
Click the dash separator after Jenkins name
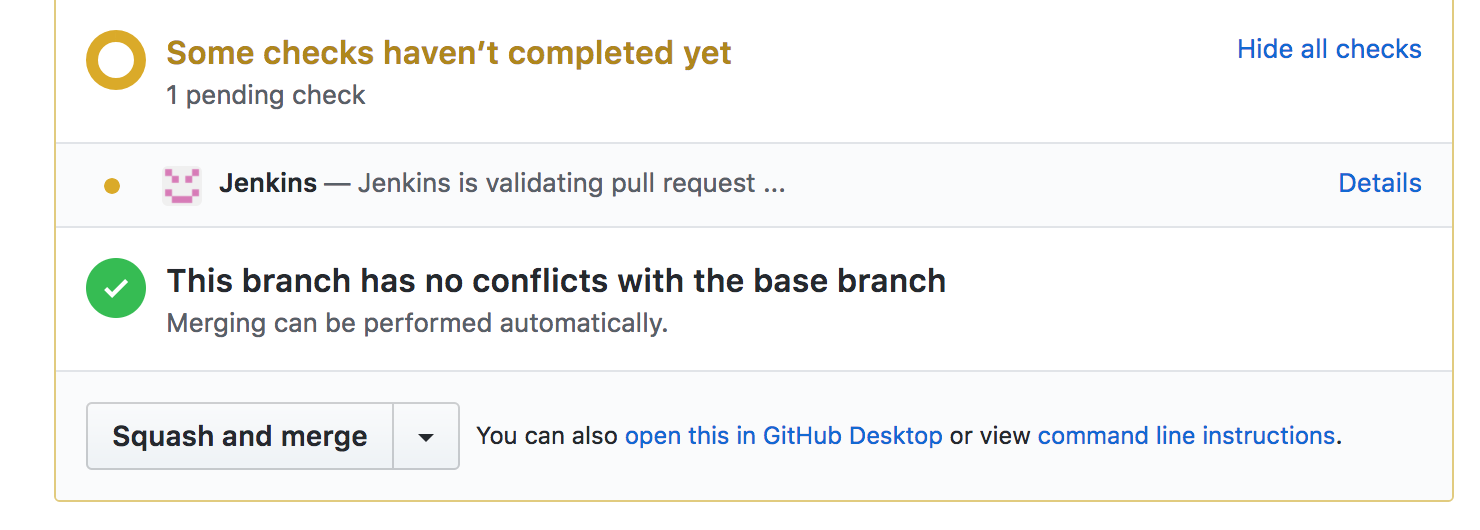[337, 183]
